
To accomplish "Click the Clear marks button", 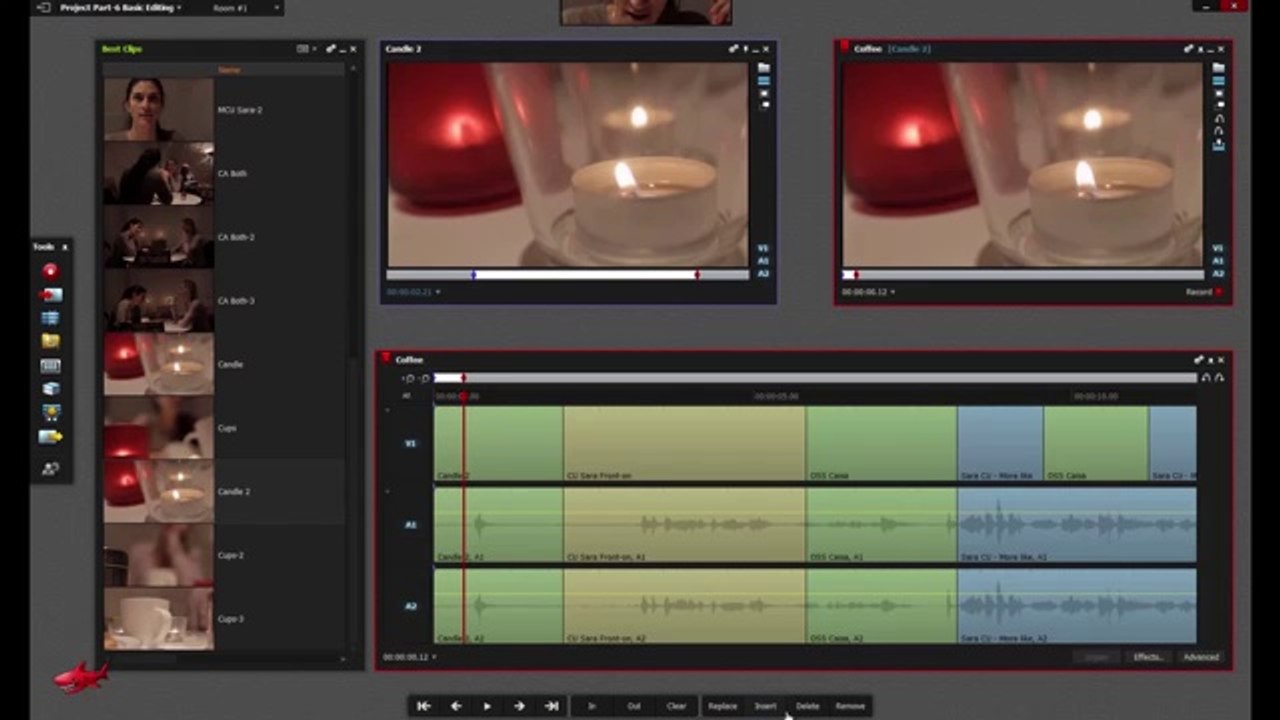I will 676,706.
